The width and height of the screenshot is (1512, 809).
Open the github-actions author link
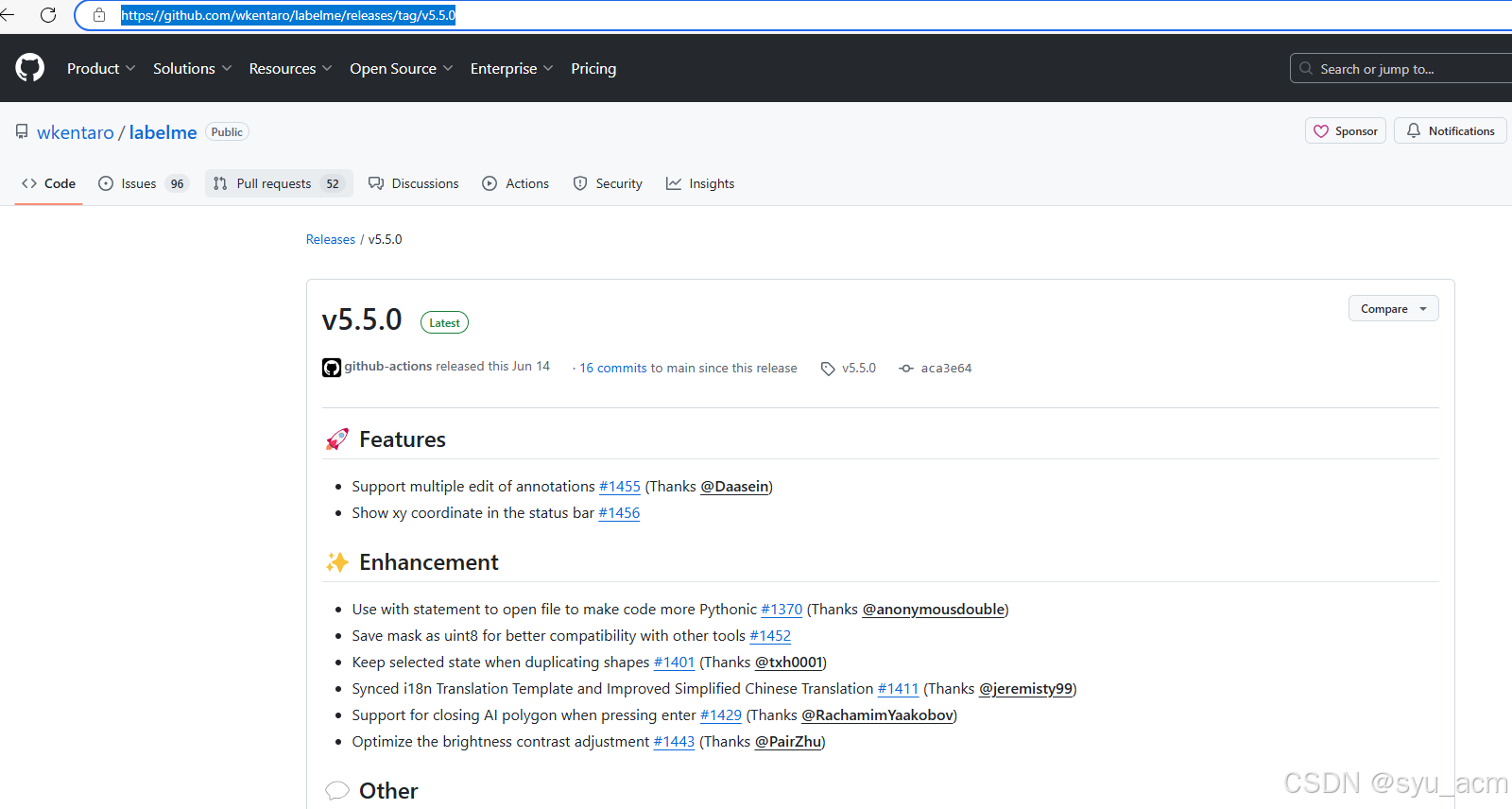point(388,366)
